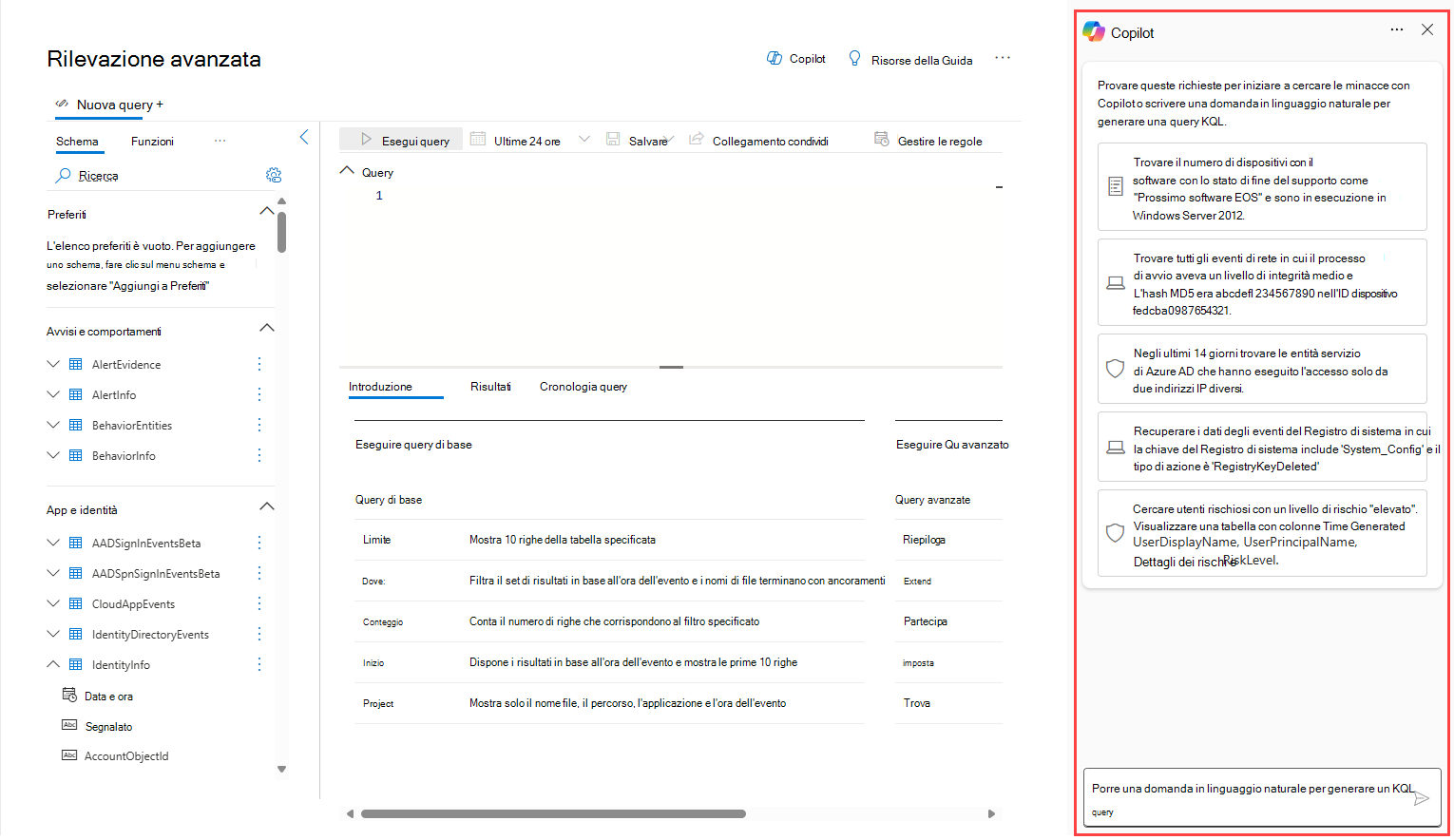Image resolution: width=1454 pixels, height=840 pixels.
Task: Collapse the schema pane with left chevron
Action: pos(304,137)
